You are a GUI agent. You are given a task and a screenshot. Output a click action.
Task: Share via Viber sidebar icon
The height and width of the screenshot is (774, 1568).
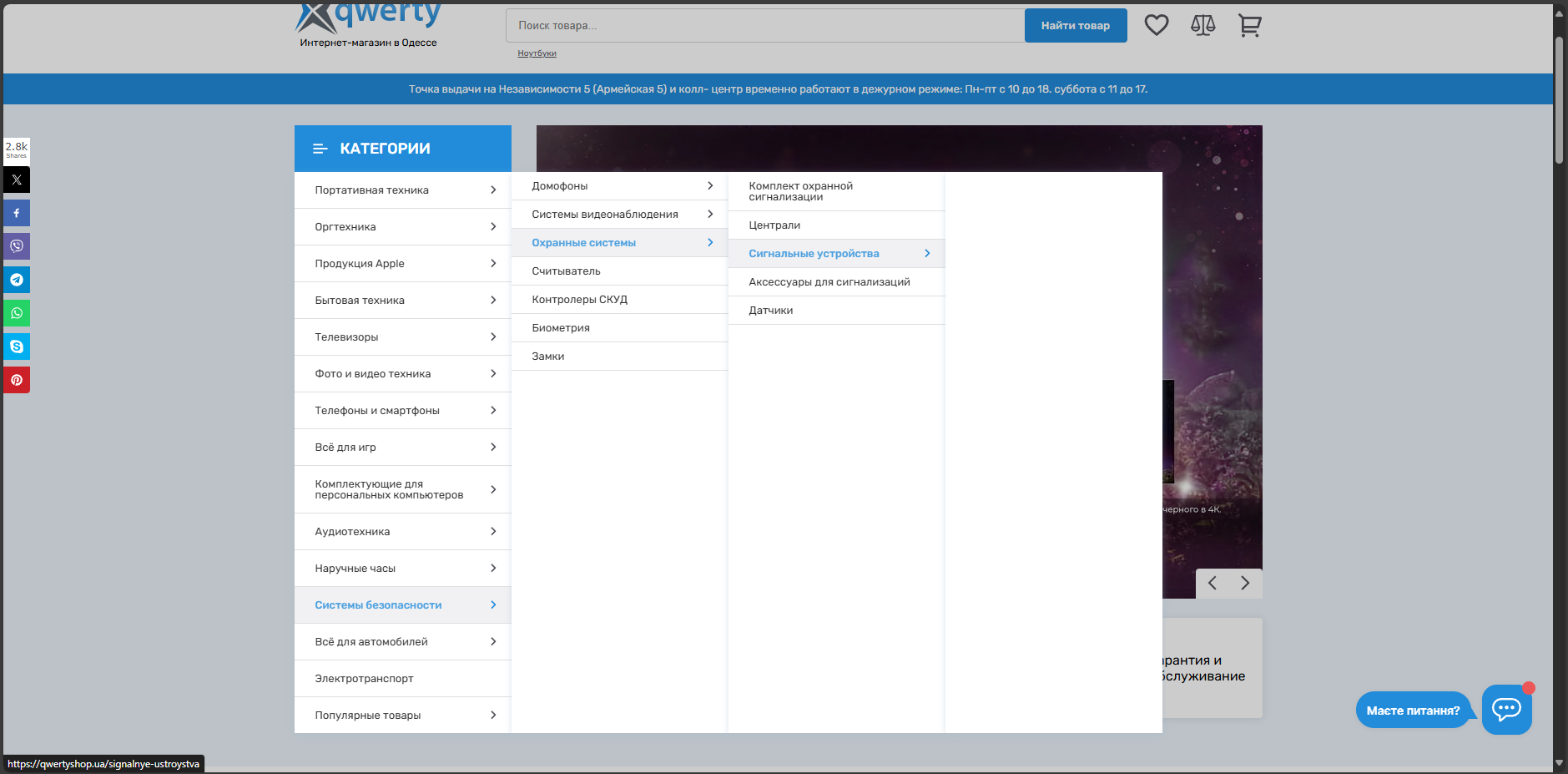click(x=17, y=246)
